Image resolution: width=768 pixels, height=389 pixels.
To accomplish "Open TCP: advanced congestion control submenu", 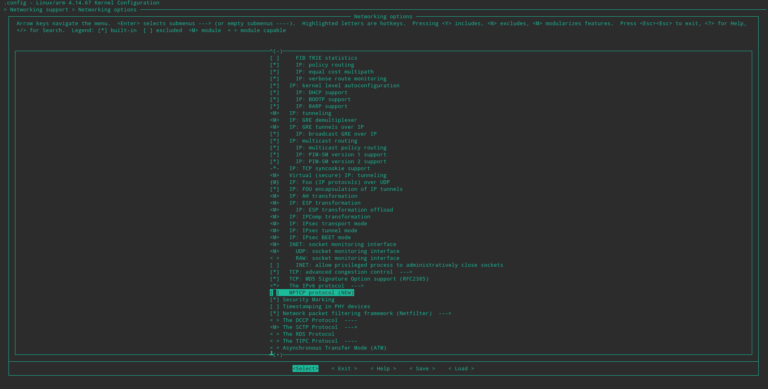I will [x=341, y=271].
